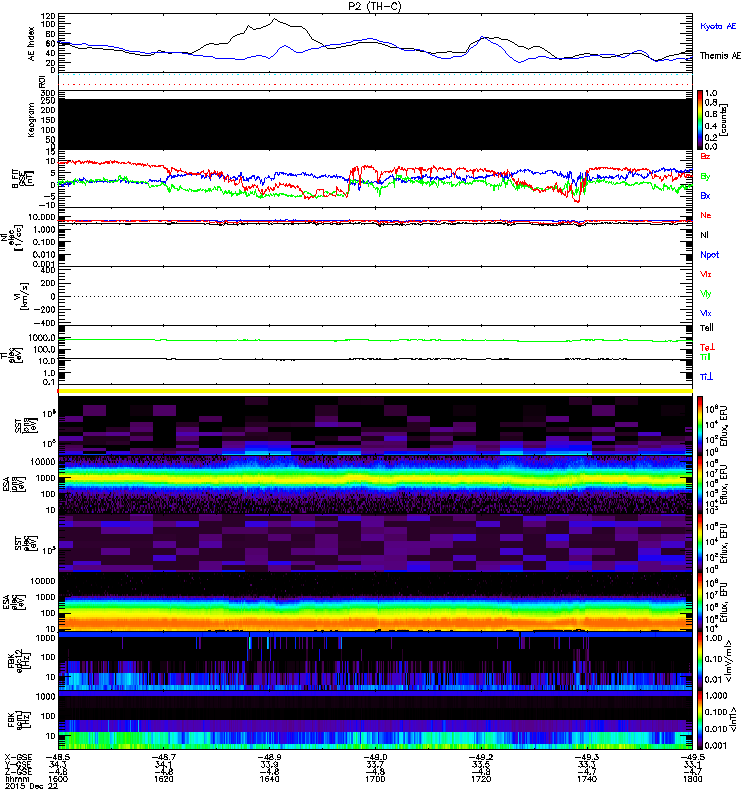Click the '-49.0' X-GSE position value
Screen dimensions: 750x800
375,758
